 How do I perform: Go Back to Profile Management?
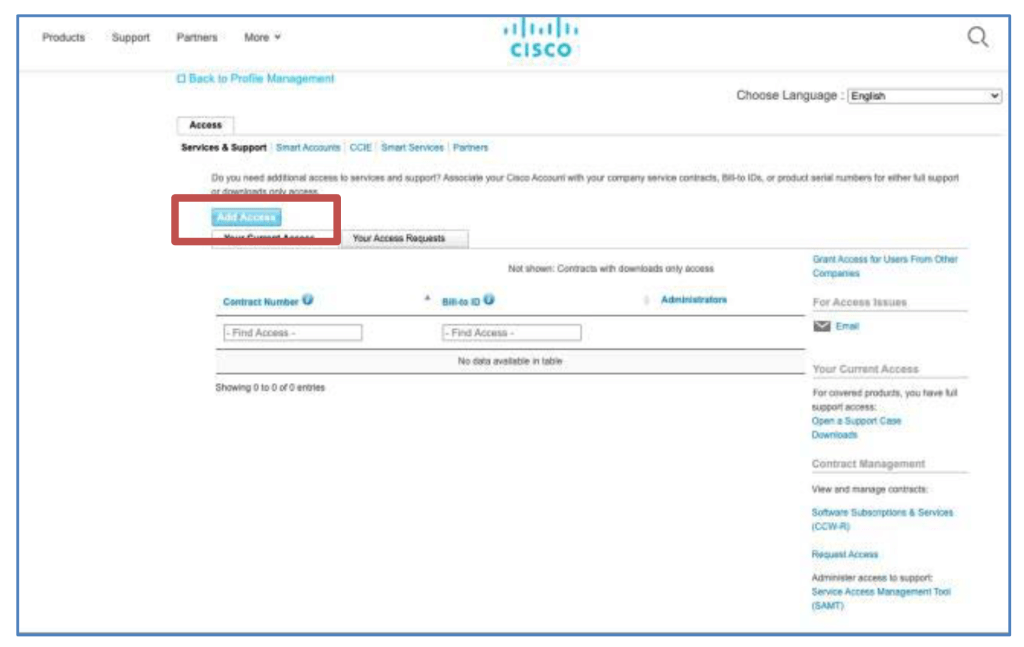coord(256,79)
